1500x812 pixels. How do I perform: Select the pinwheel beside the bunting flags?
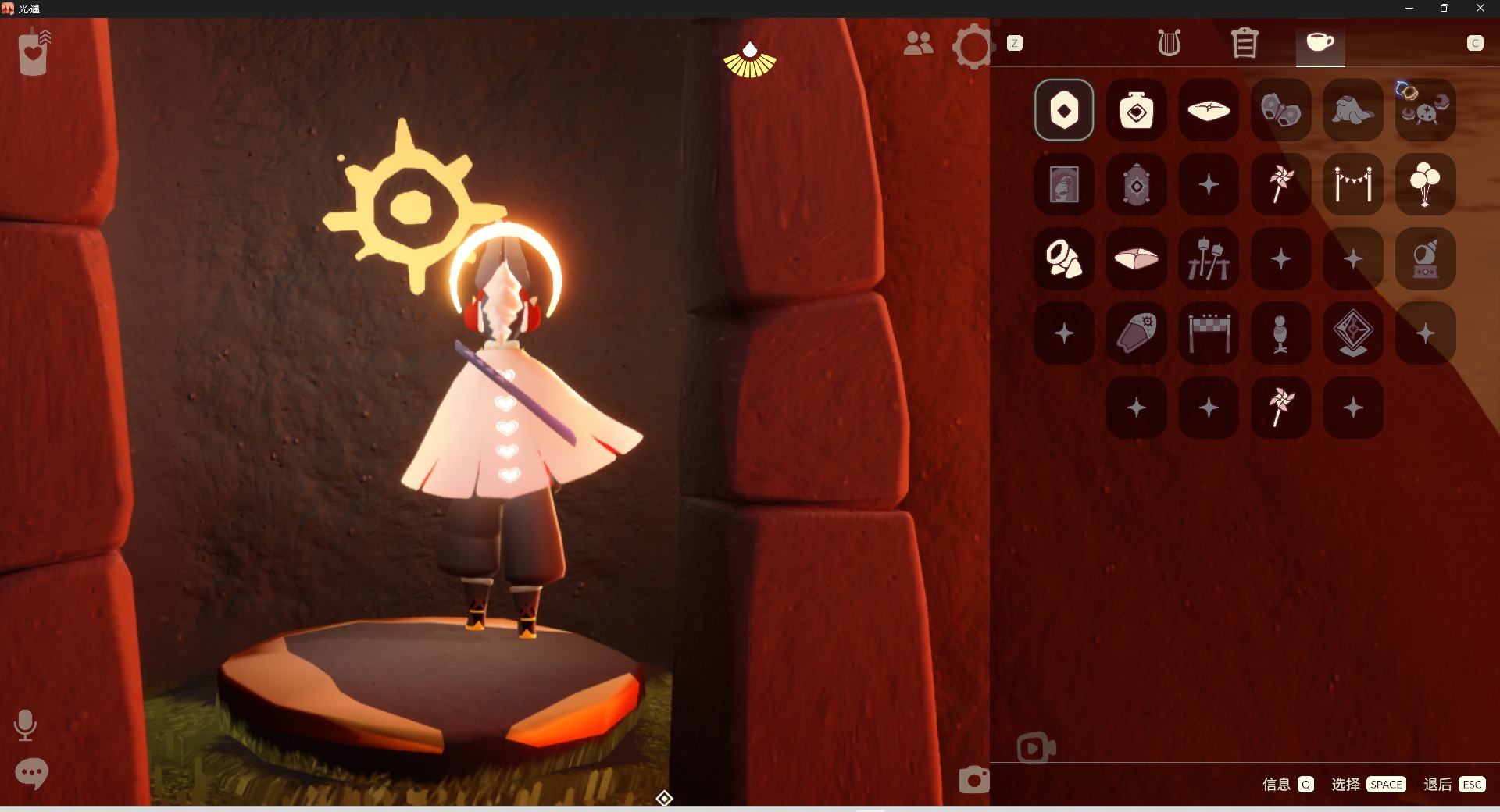coord(1281,184)
